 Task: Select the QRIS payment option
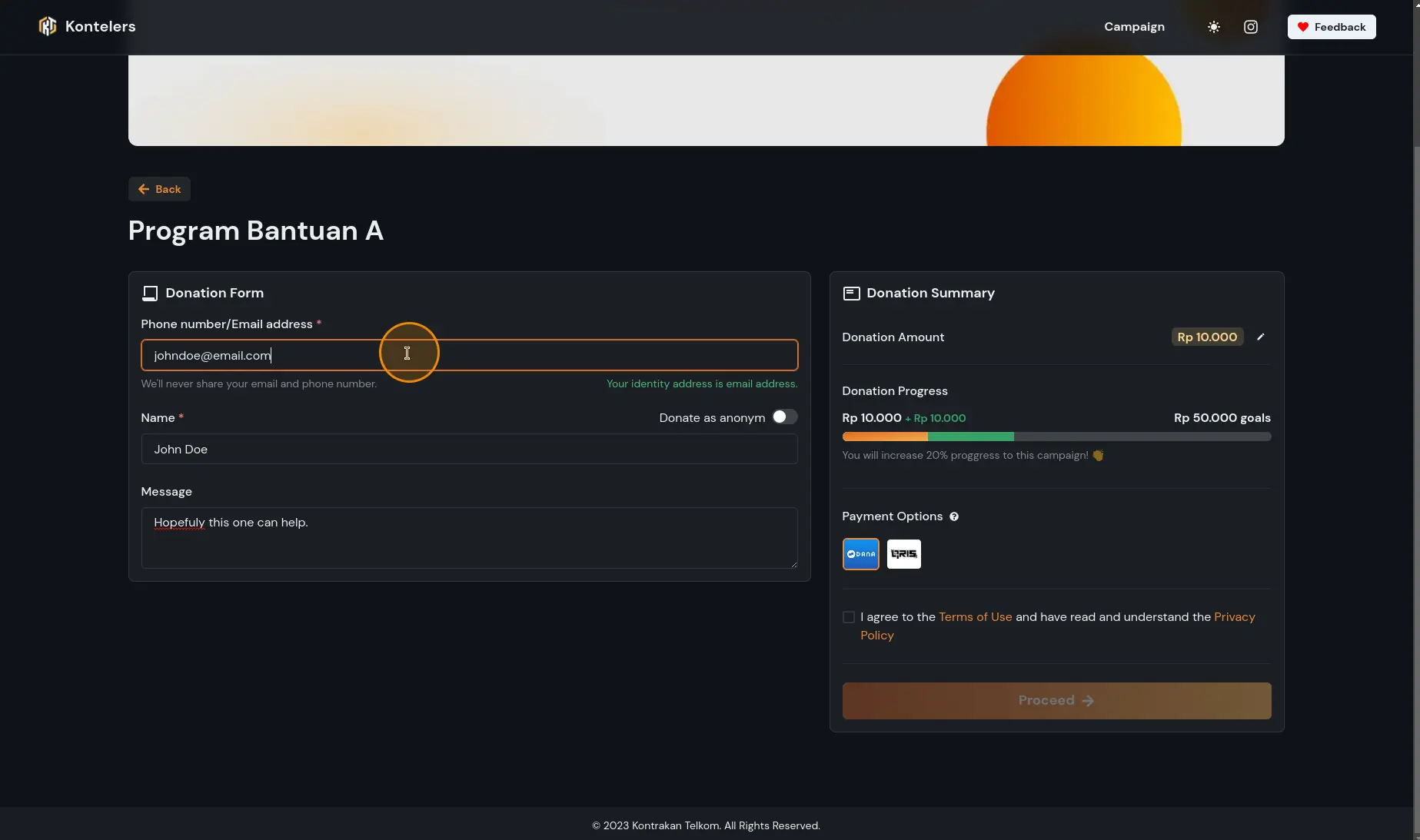coord(903,554)
